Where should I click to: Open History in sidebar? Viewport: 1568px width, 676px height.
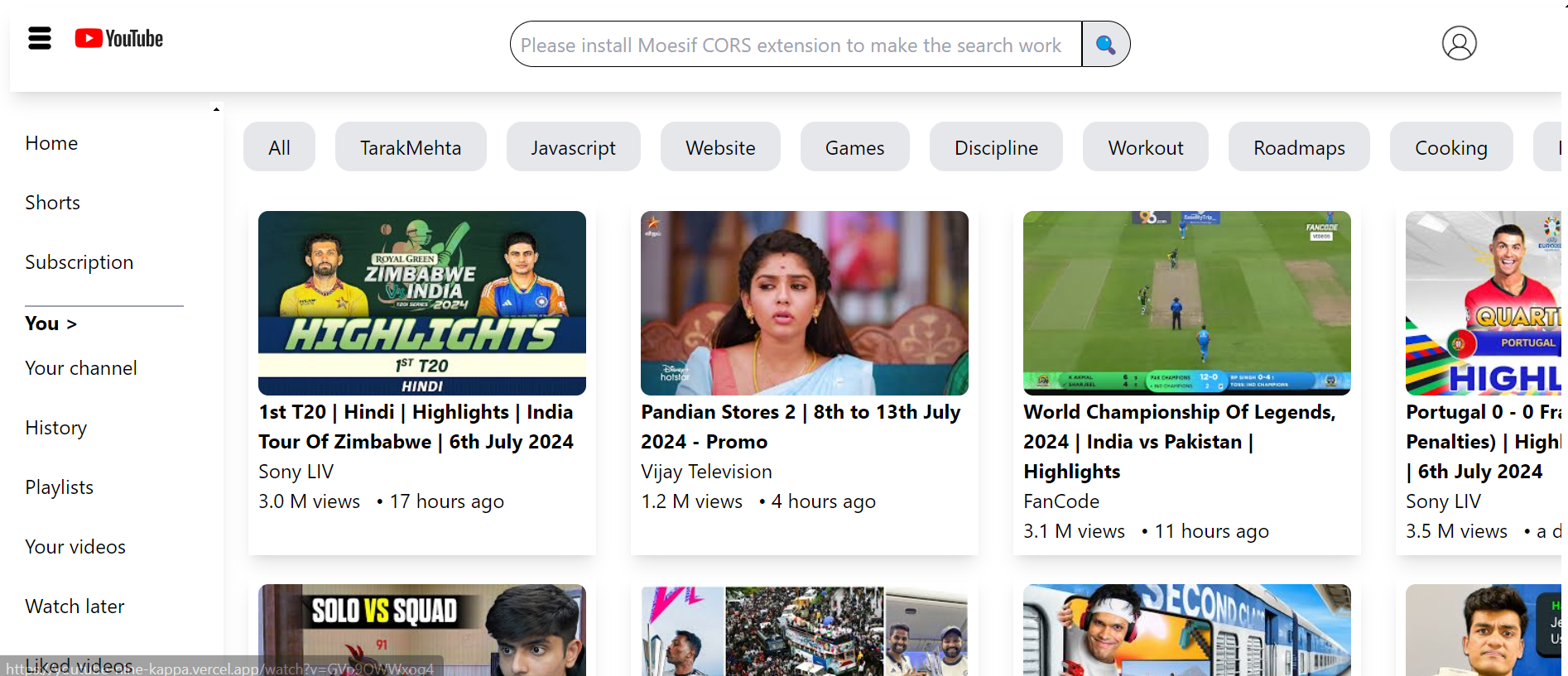[55, 428]
